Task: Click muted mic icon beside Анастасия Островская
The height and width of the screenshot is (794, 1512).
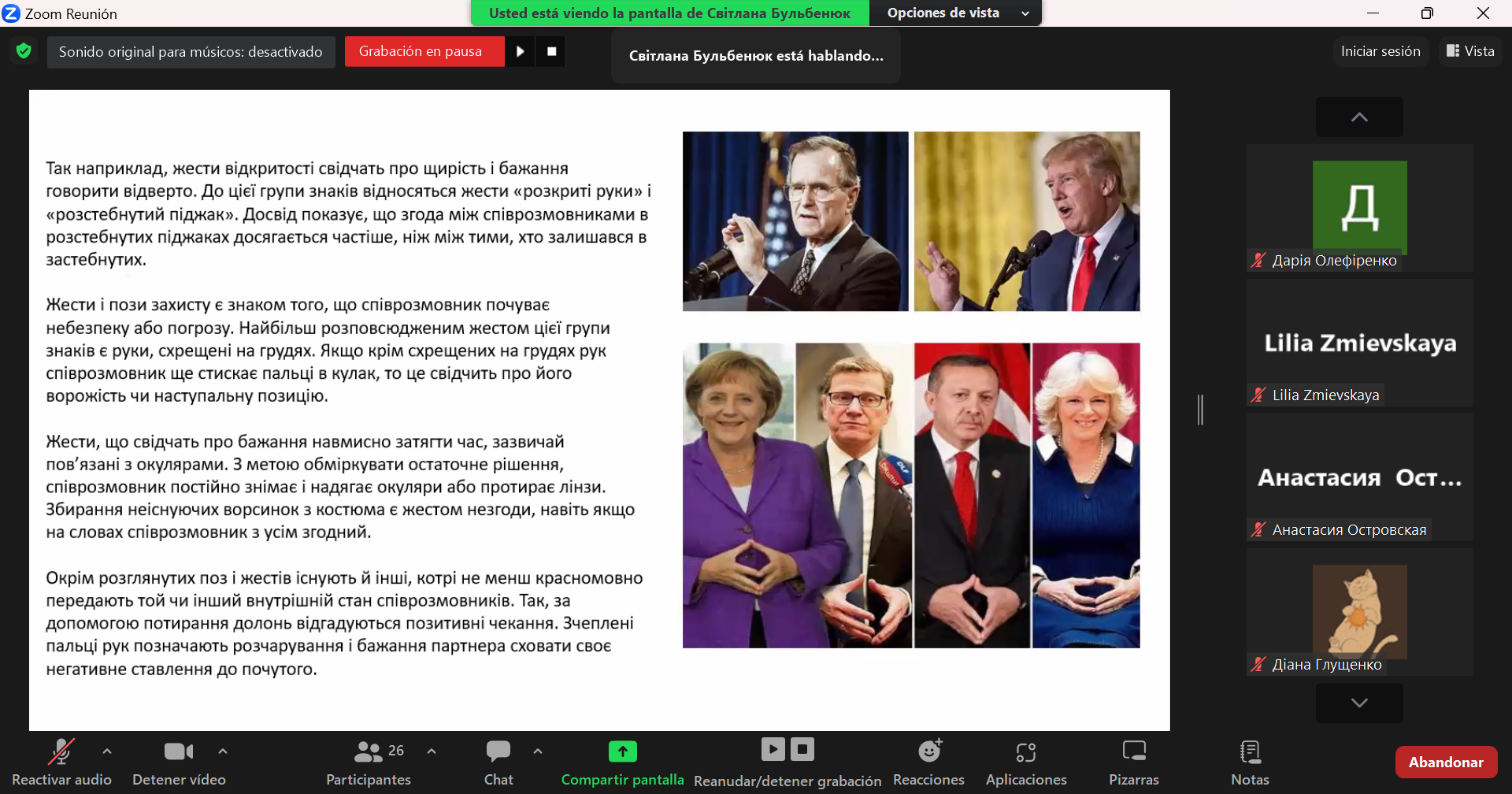Action: (x=1258, y=529)
